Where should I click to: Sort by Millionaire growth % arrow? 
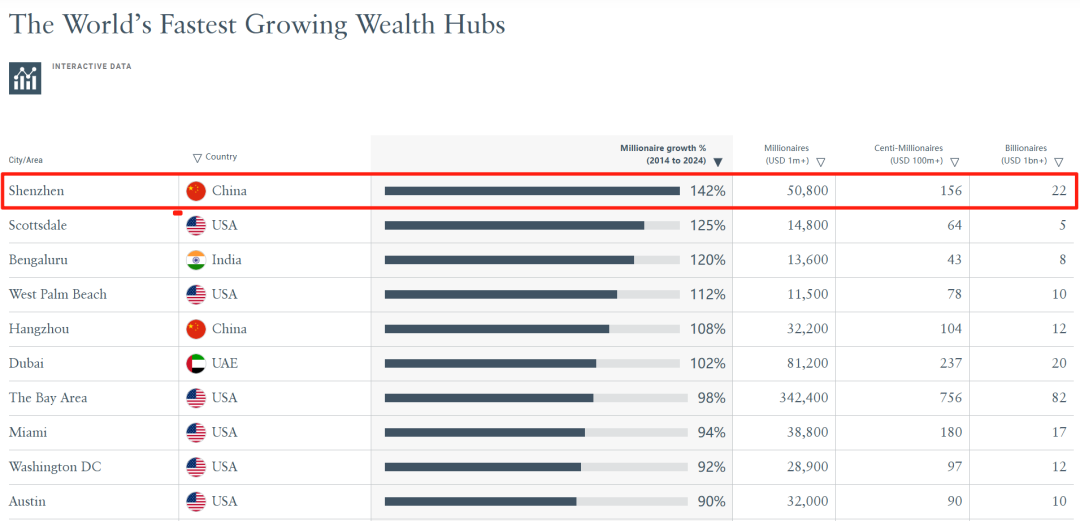pos(717,162)
